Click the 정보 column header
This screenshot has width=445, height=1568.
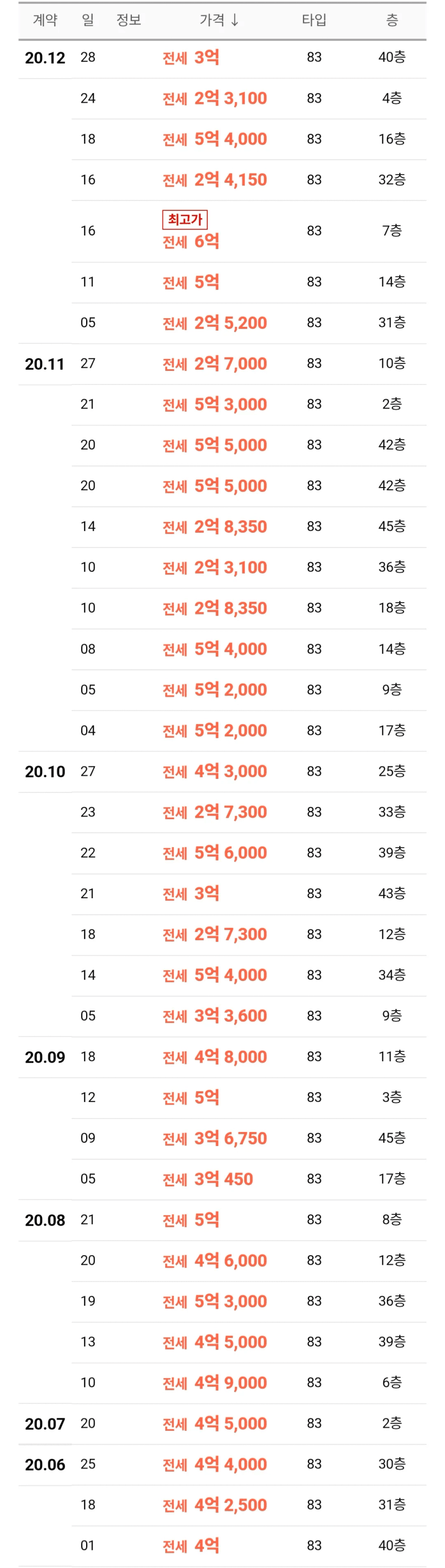(x=129, y=21)
